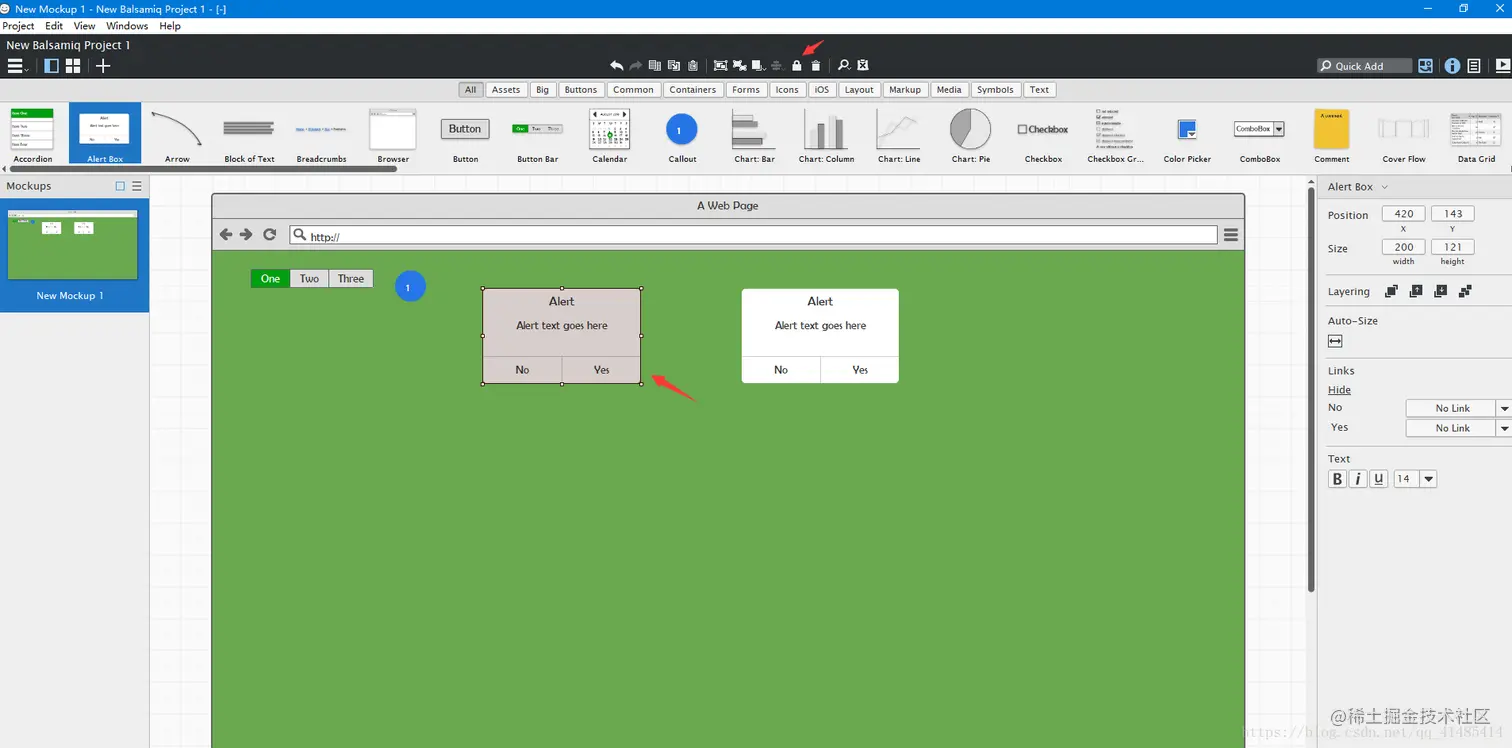Click the Group selection icon

tap(720, 65)
